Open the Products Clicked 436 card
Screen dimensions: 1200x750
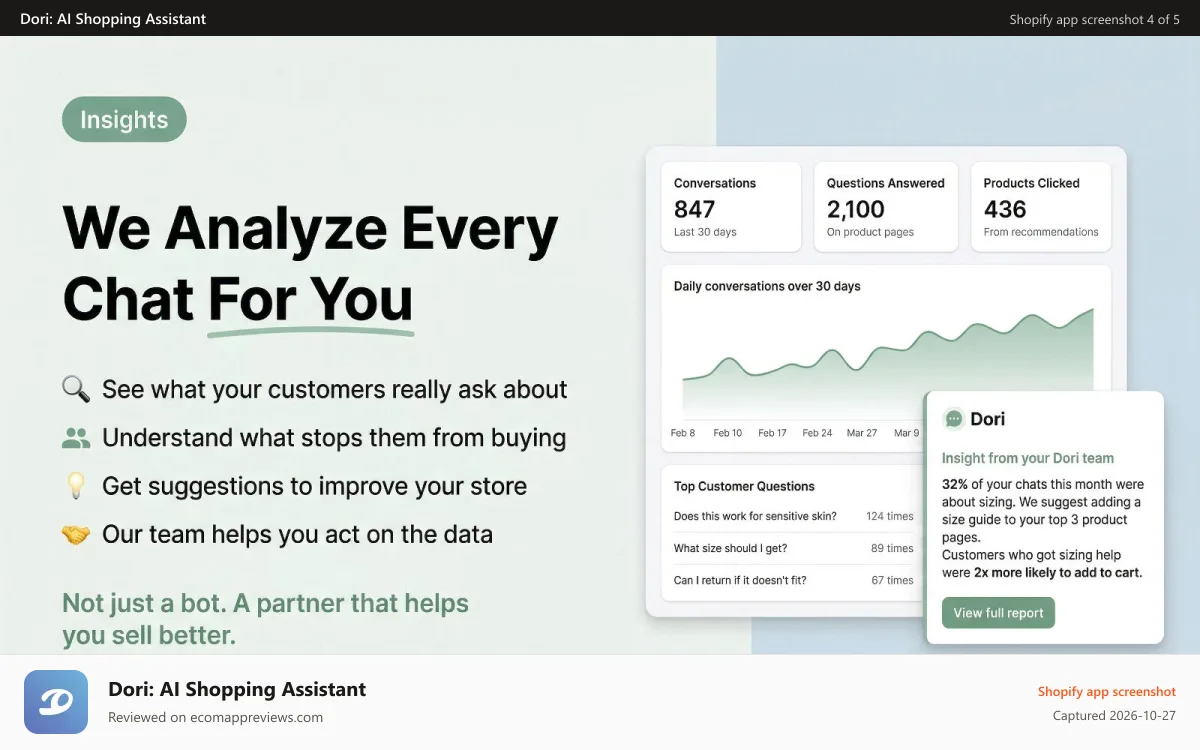pyautogui.click(x=1041, y=207)
